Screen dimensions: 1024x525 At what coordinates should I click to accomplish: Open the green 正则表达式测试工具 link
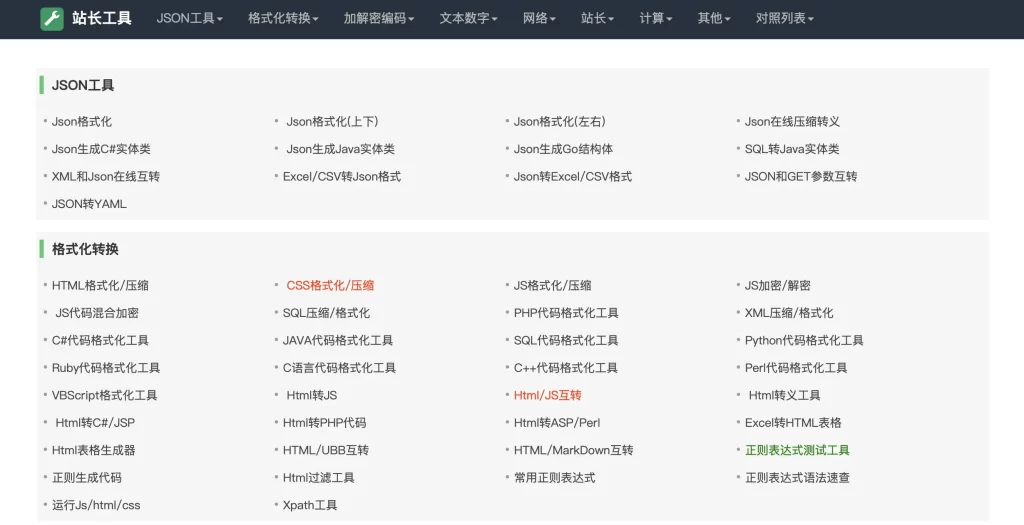point(797,450)
